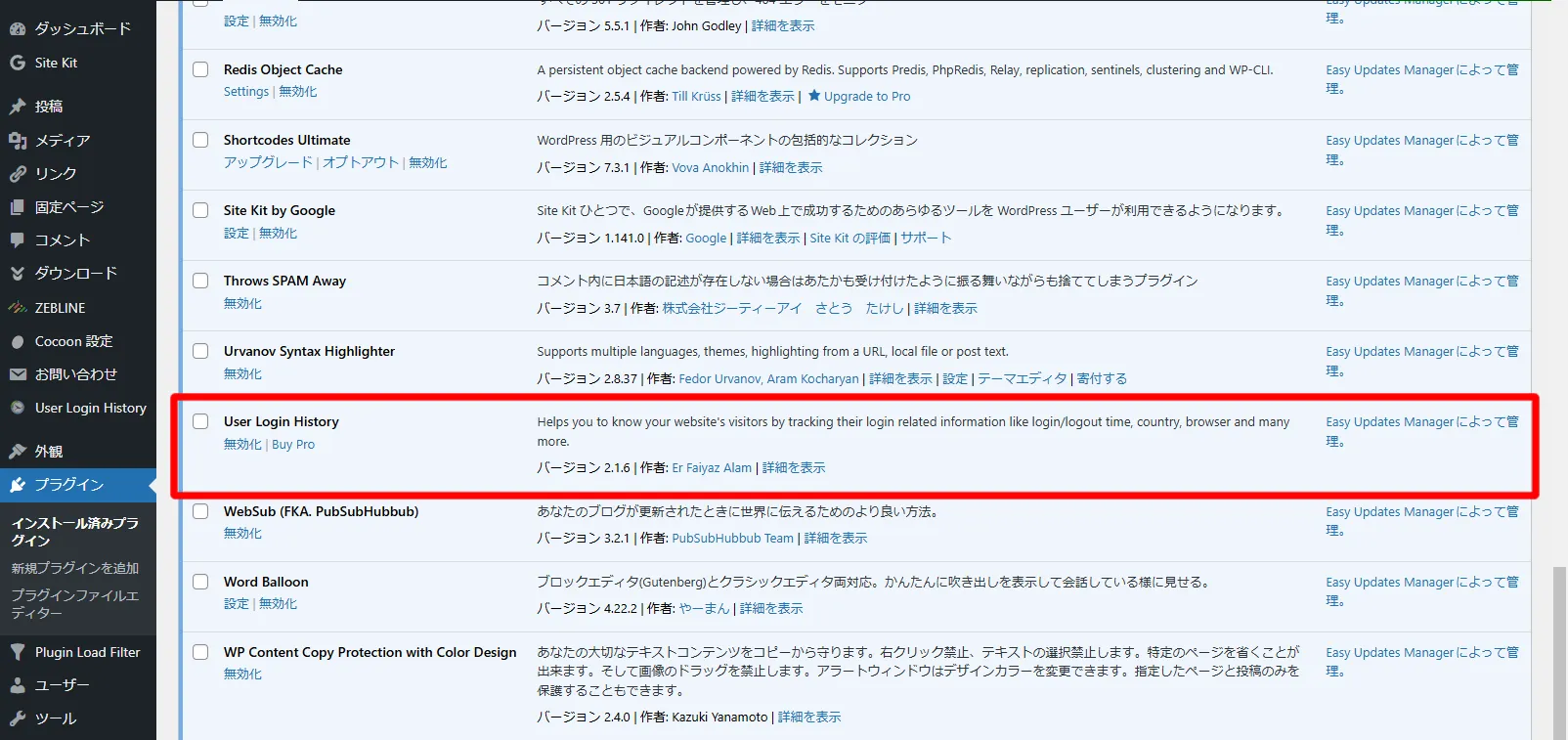Open the インストール済みプラグイン submenu item
This screenshot has width=1568, height=740.
[x=75, y=532]
